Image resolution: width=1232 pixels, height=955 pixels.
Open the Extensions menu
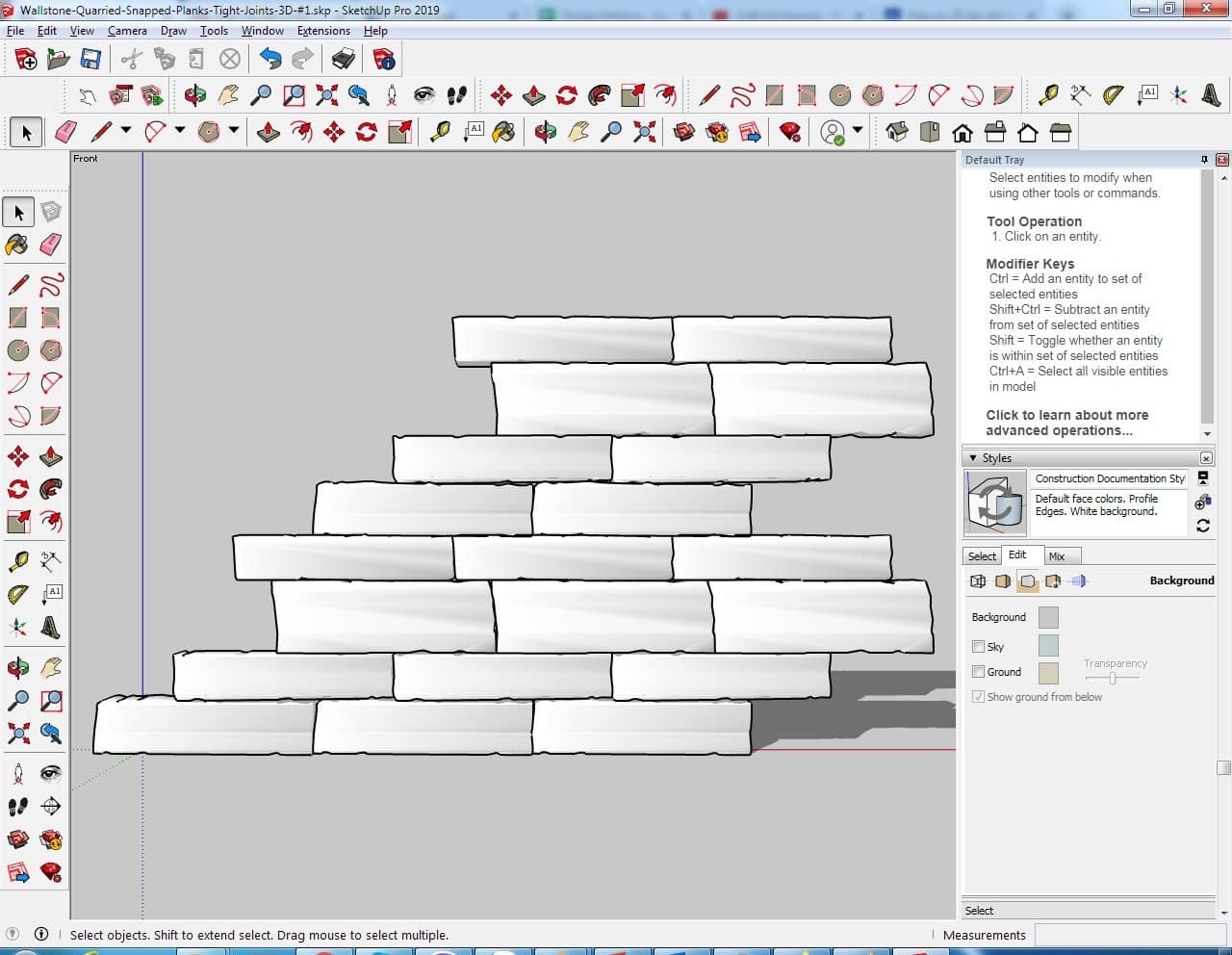(x=323, y=31)
